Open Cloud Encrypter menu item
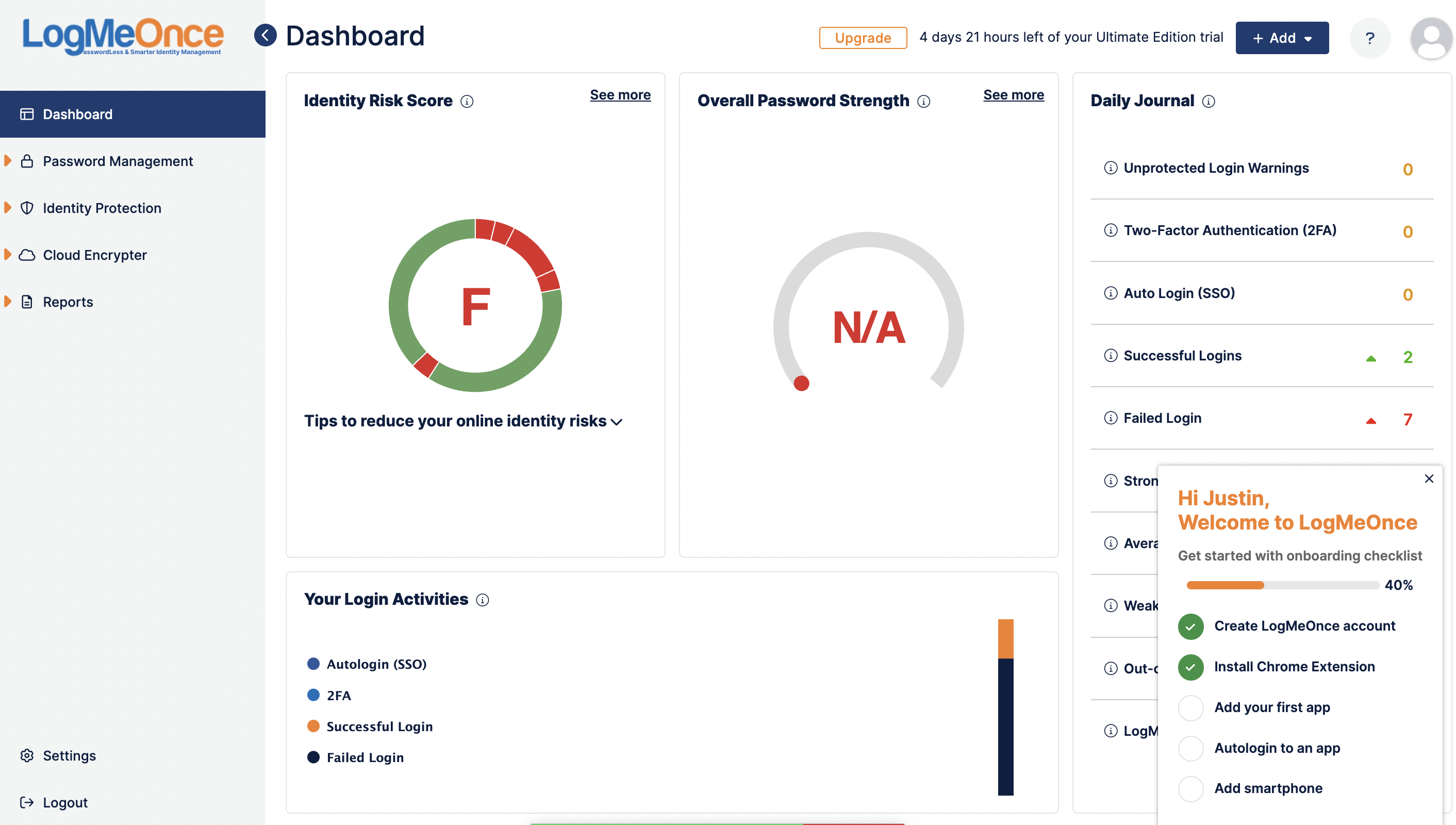This screenshot has width=1456, height=825. [x=133, y=255]
